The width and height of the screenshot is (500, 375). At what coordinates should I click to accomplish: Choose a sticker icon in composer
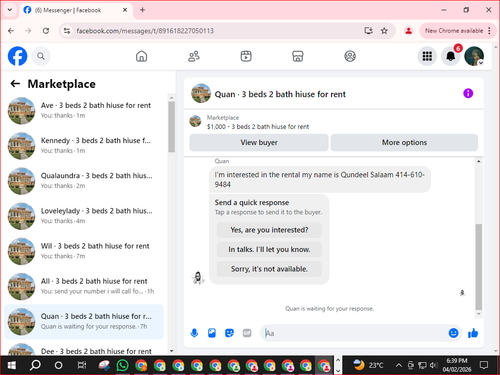229,333
